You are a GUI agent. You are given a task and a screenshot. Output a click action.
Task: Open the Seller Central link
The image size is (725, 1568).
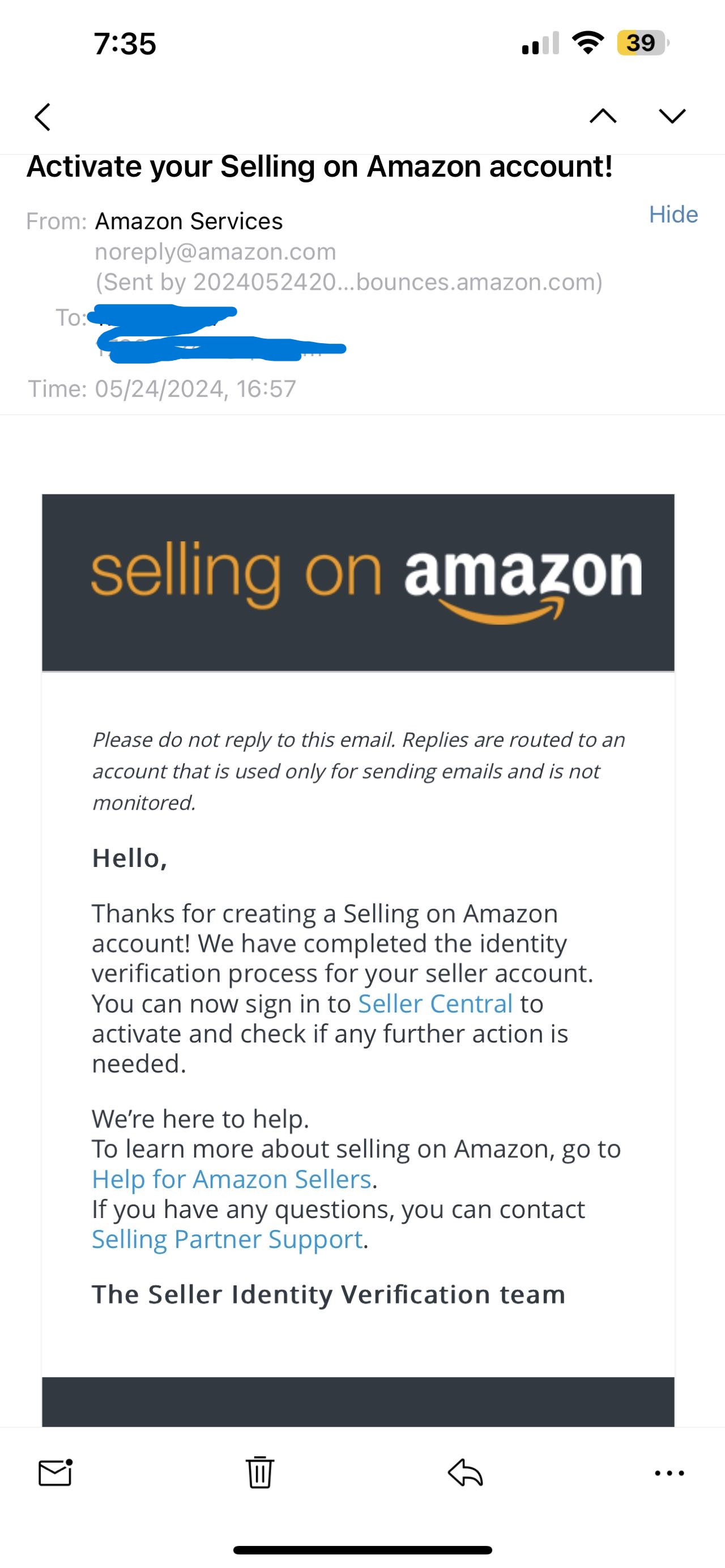(435, 1004)
